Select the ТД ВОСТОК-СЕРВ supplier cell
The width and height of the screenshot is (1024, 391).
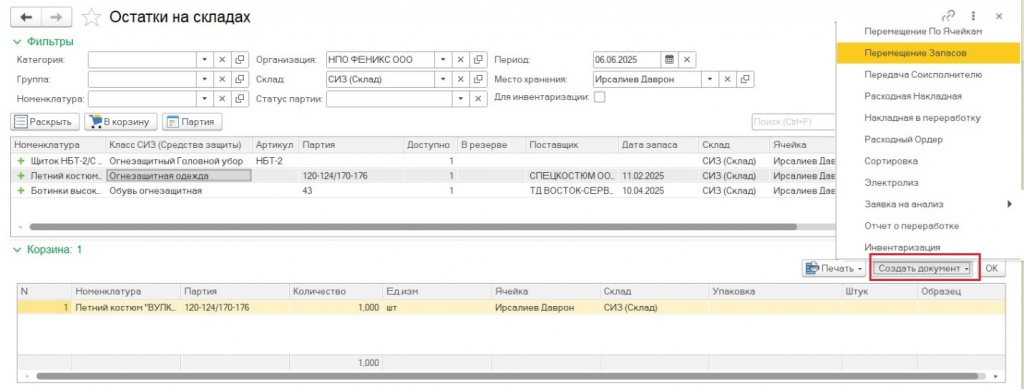pyautogui.click(x=571, y=191)
